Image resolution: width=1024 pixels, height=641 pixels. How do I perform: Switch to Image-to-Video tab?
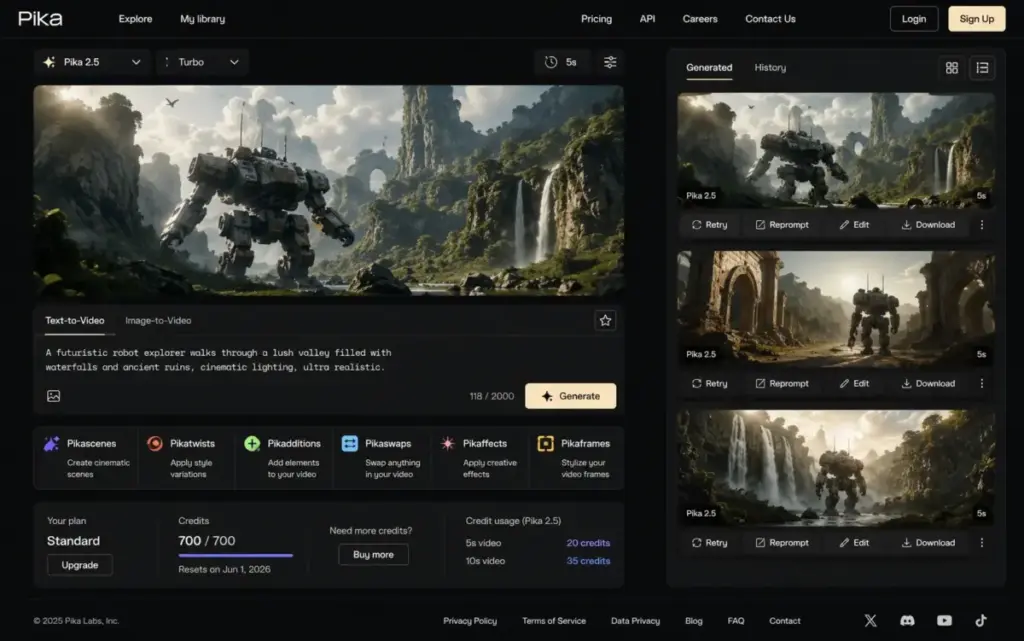pos(158,320)
